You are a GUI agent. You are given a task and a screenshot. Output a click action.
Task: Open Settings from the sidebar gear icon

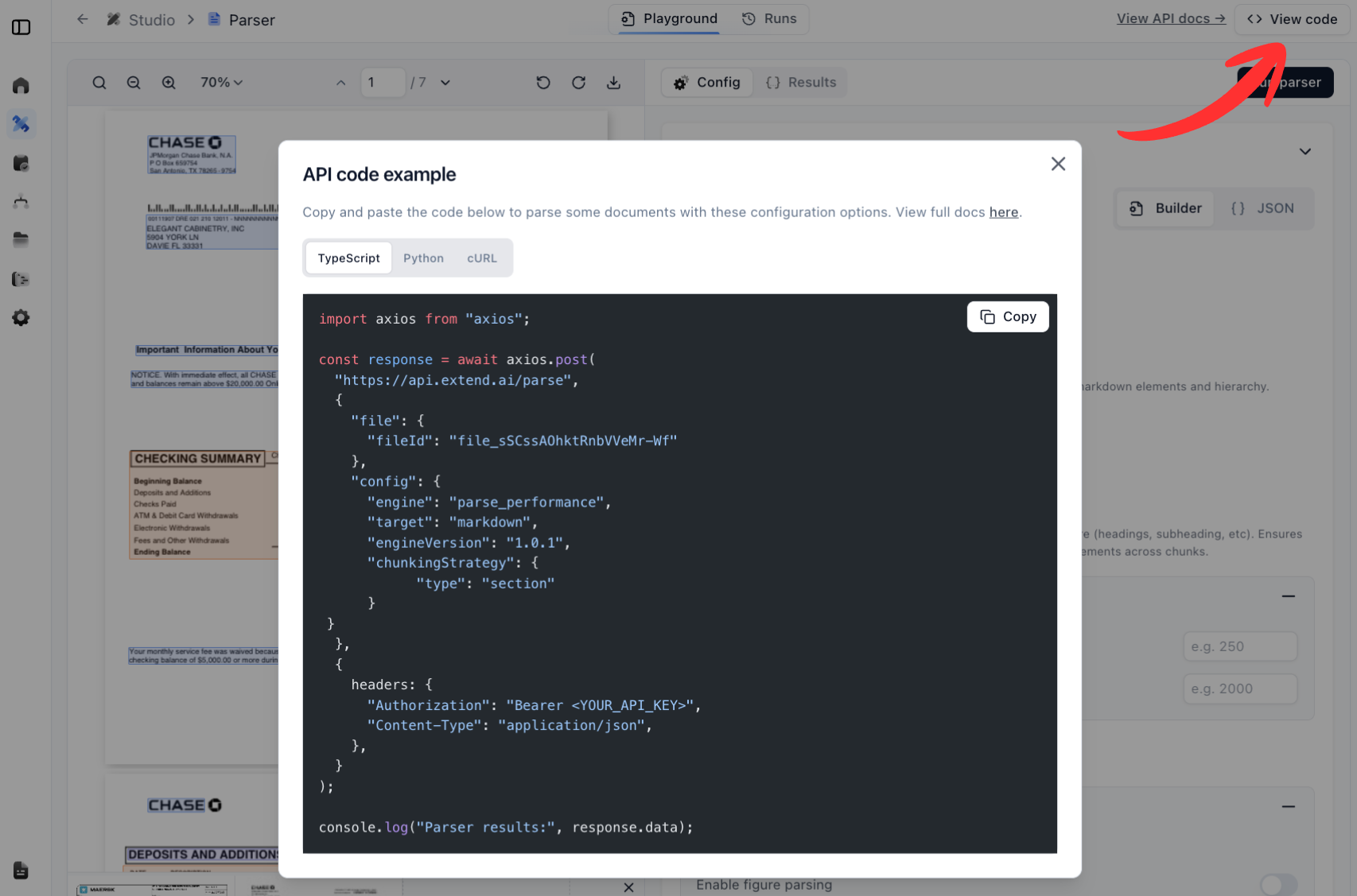pos(21,317)
